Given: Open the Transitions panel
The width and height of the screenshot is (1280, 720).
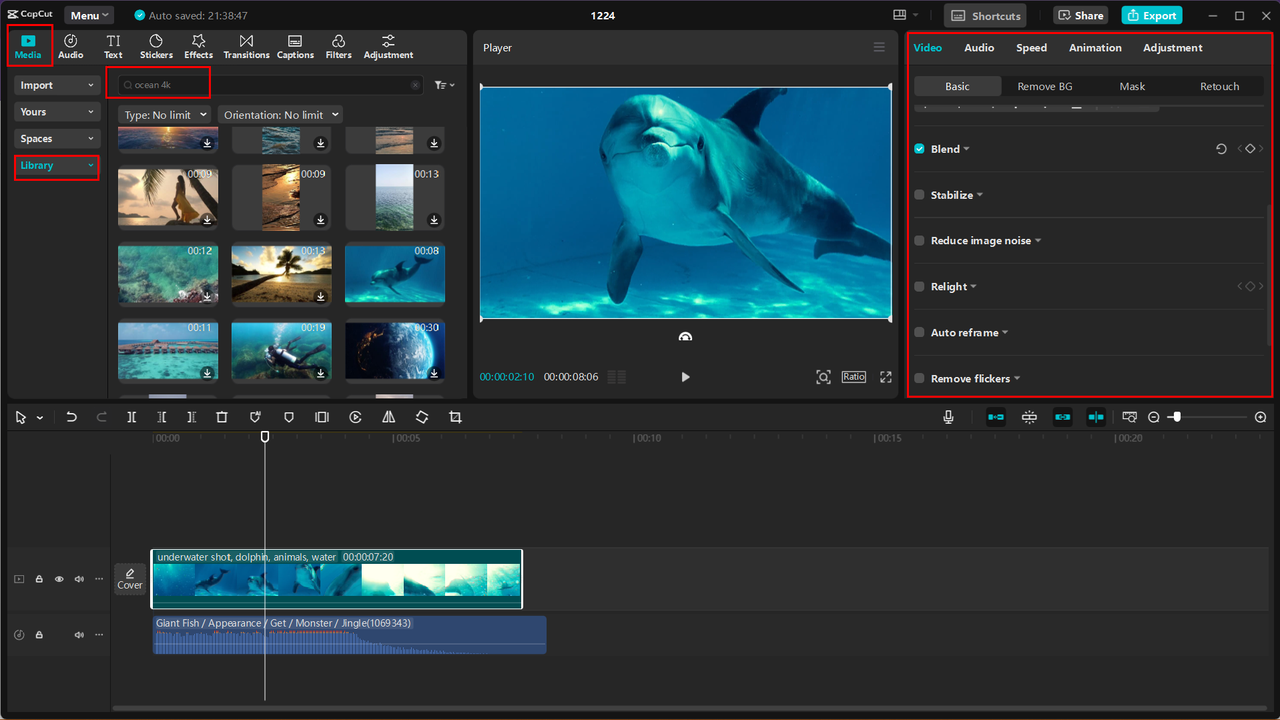Looking at the screenshot, I should point(246,46).
